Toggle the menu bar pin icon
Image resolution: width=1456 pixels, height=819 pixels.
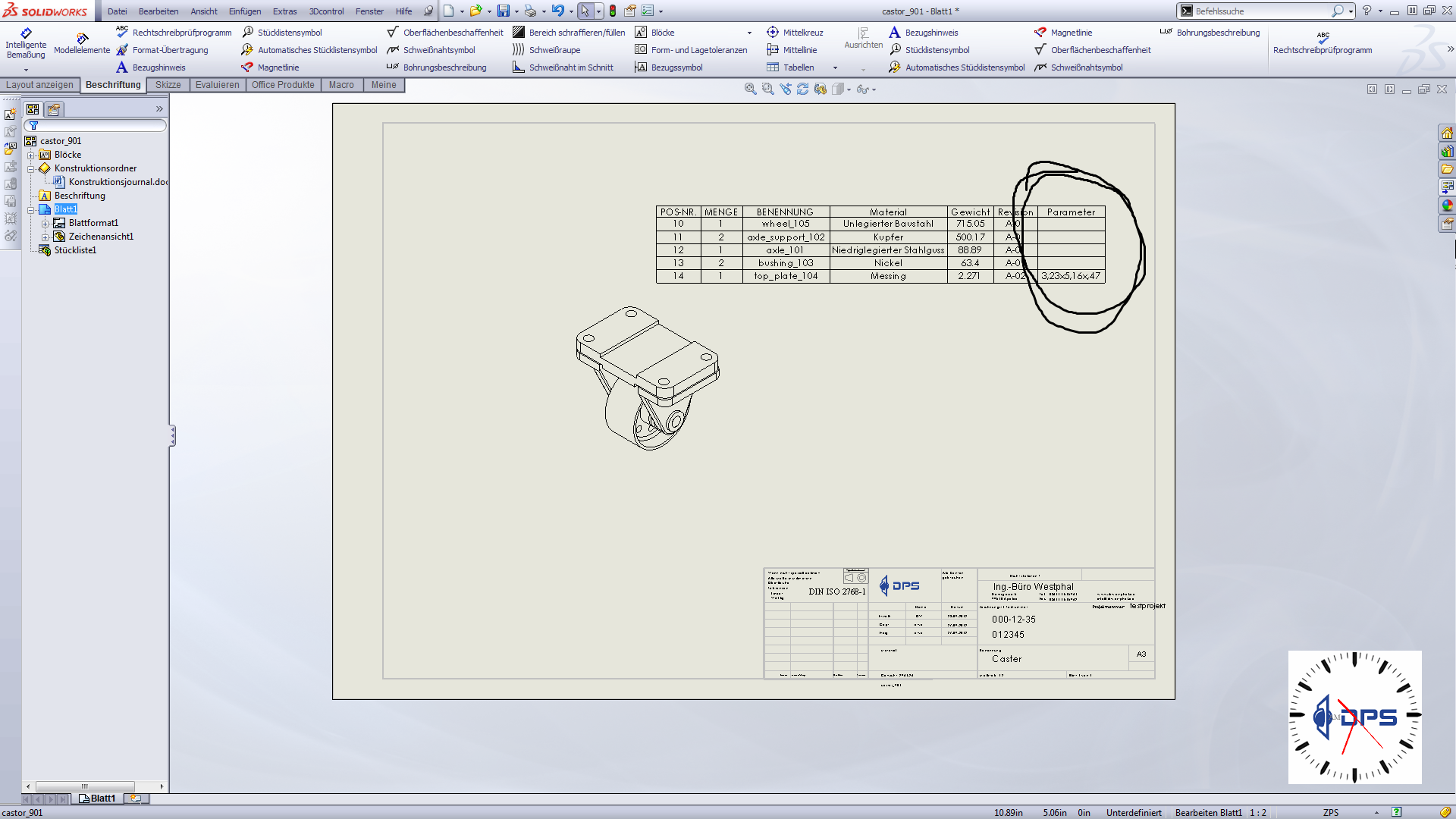(x=428, y=11)
